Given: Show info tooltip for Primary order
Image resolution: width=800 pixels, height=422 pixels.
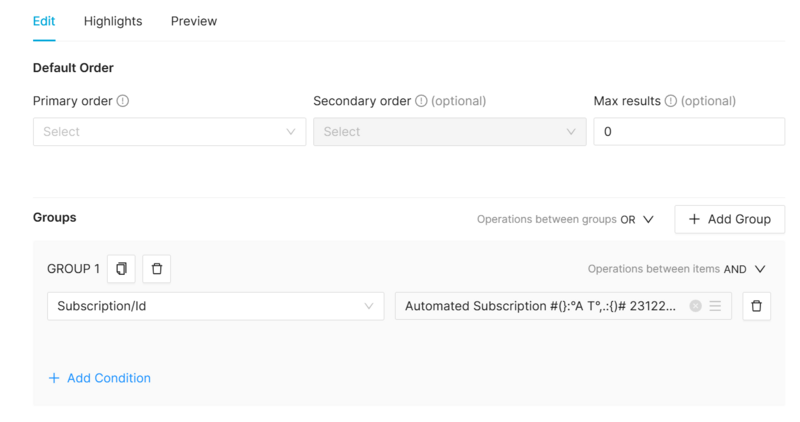Looking at the screenshot, I should point(123,101).
